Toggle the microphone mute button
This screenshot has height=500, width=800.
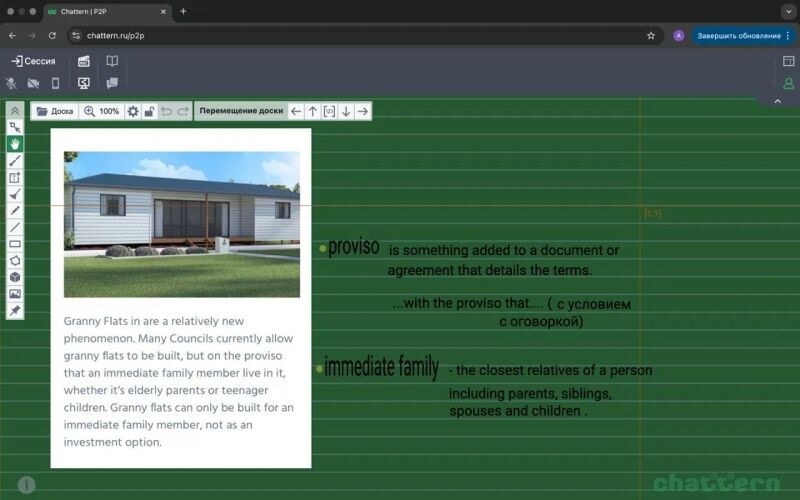12,84
